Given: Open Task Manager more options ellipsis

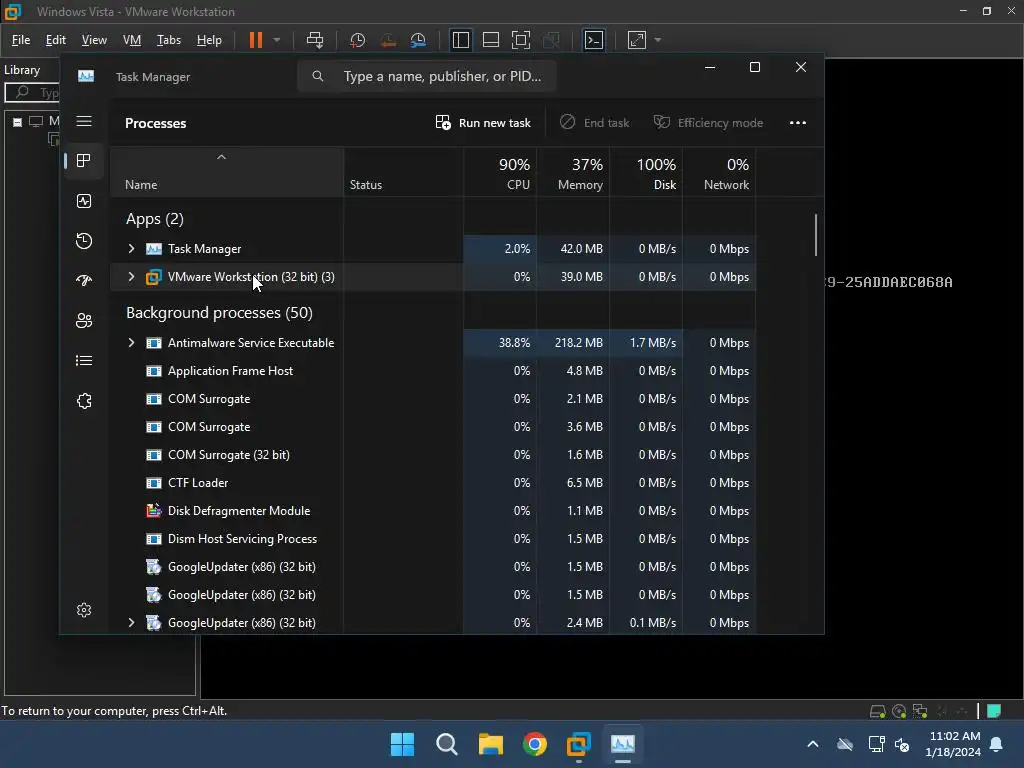Looking at the screenshot, I should 797,123.
